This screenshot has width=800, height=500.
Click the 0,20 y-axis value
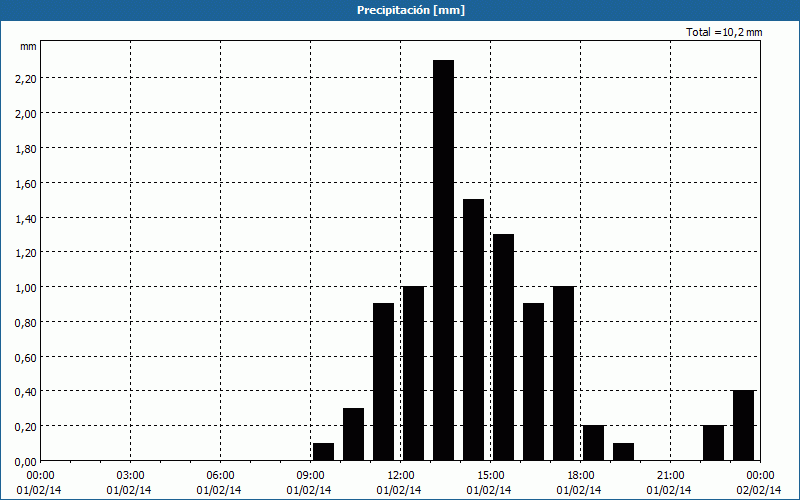(26, 427)
